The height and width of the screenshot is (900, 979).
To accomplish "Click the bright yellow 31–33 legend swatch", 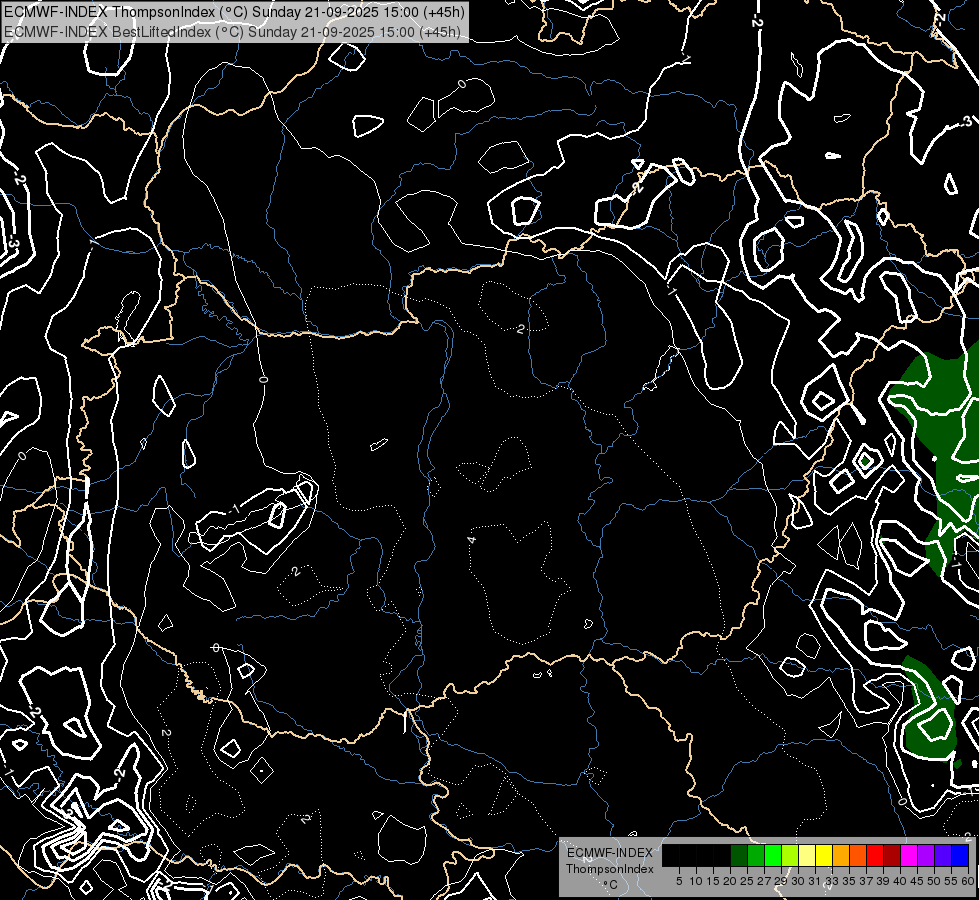I will click(x=824, y=855).
